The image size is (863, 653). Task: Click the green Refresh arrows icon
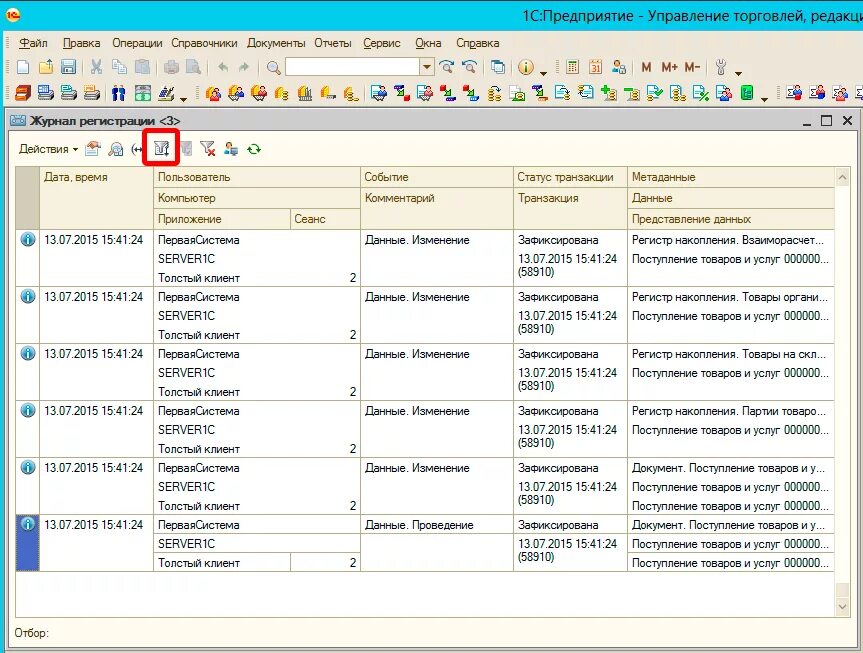pos(254,149)
